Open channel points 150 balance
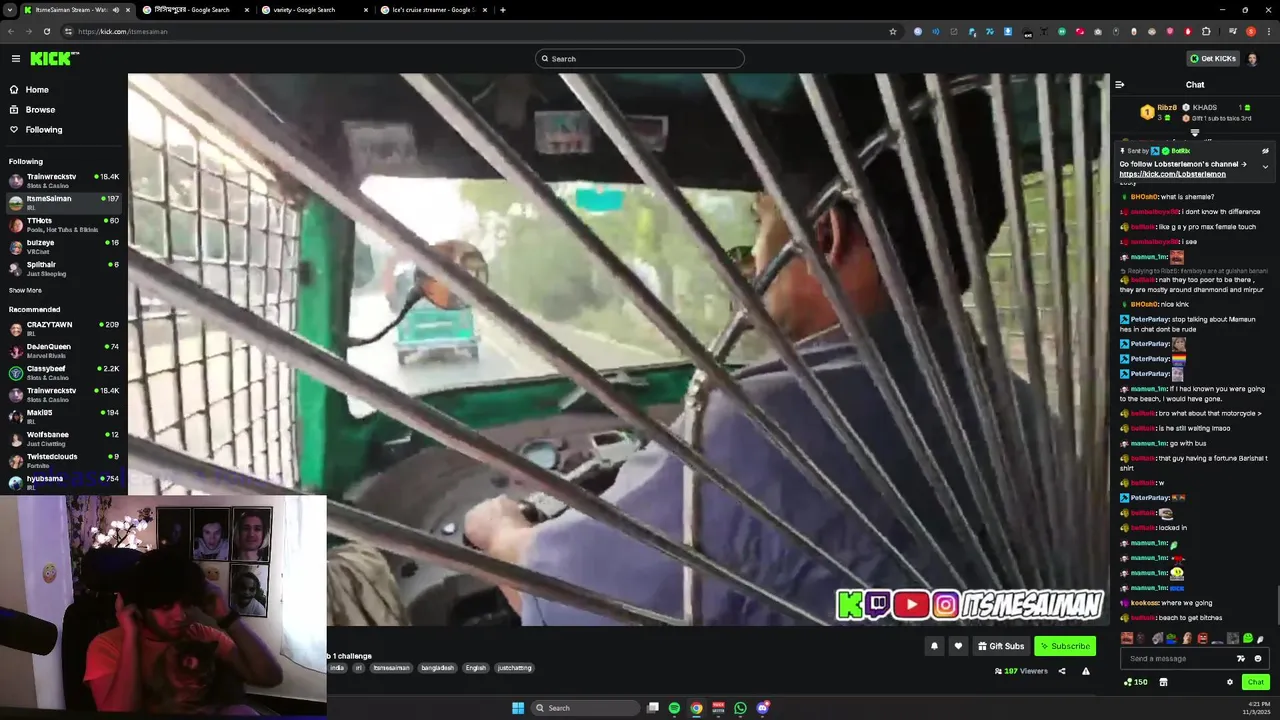 1136,682
